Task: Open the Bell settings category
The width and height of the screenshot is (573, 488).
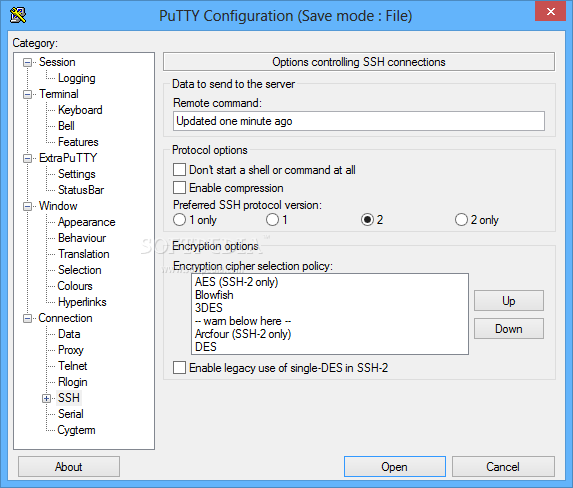Action: 66,126
